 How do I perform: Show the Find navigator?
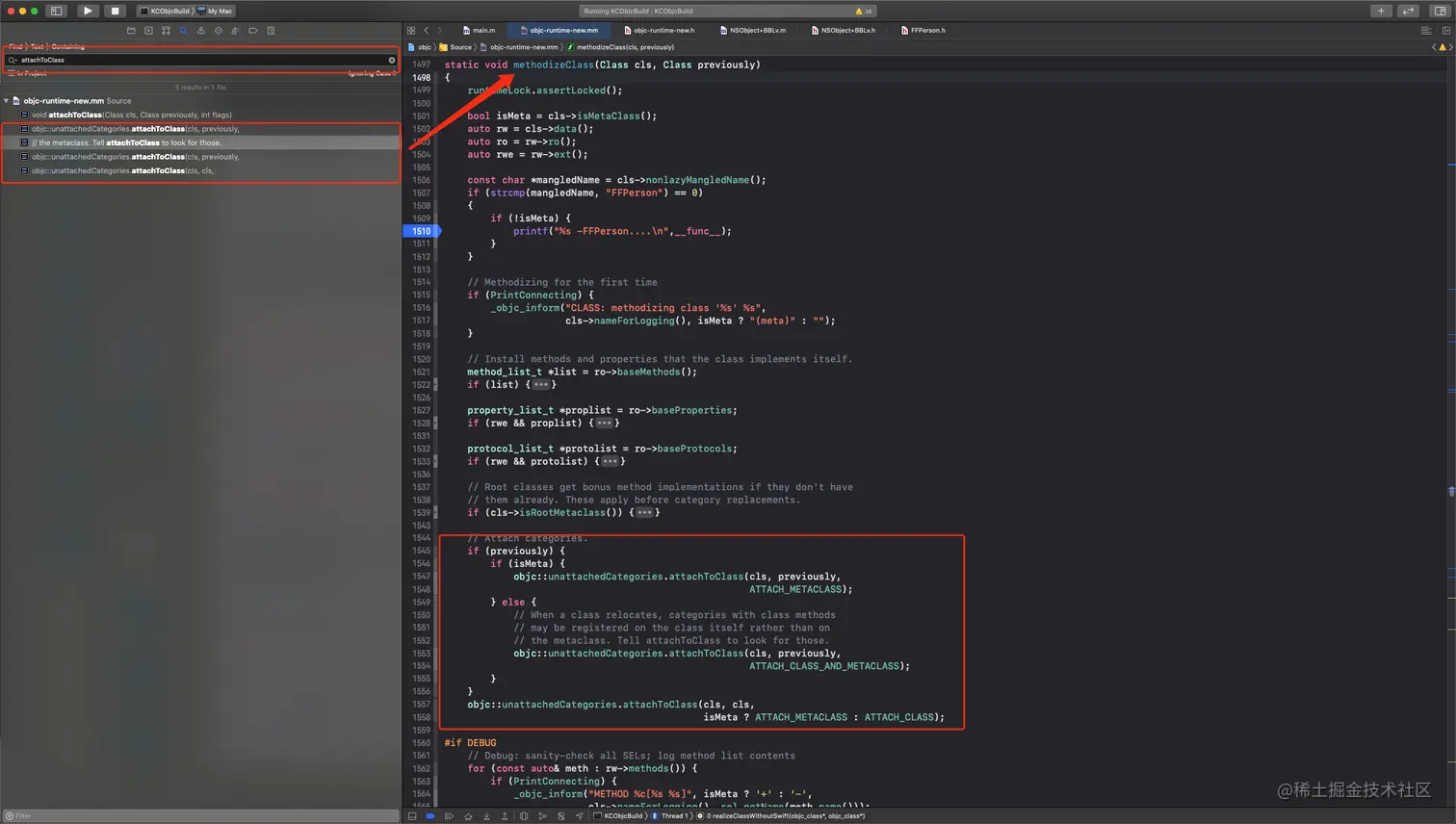[x=183, y=31]
